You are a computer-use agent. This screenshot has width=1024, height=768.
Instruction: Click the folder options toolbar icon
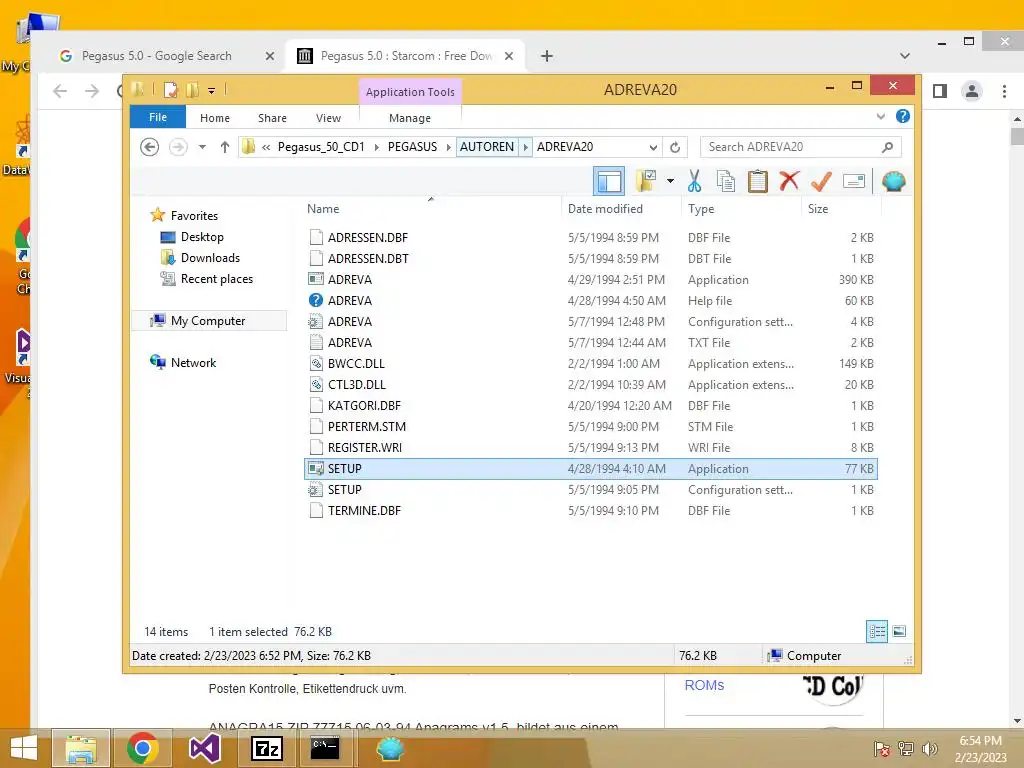pos(646,181)
